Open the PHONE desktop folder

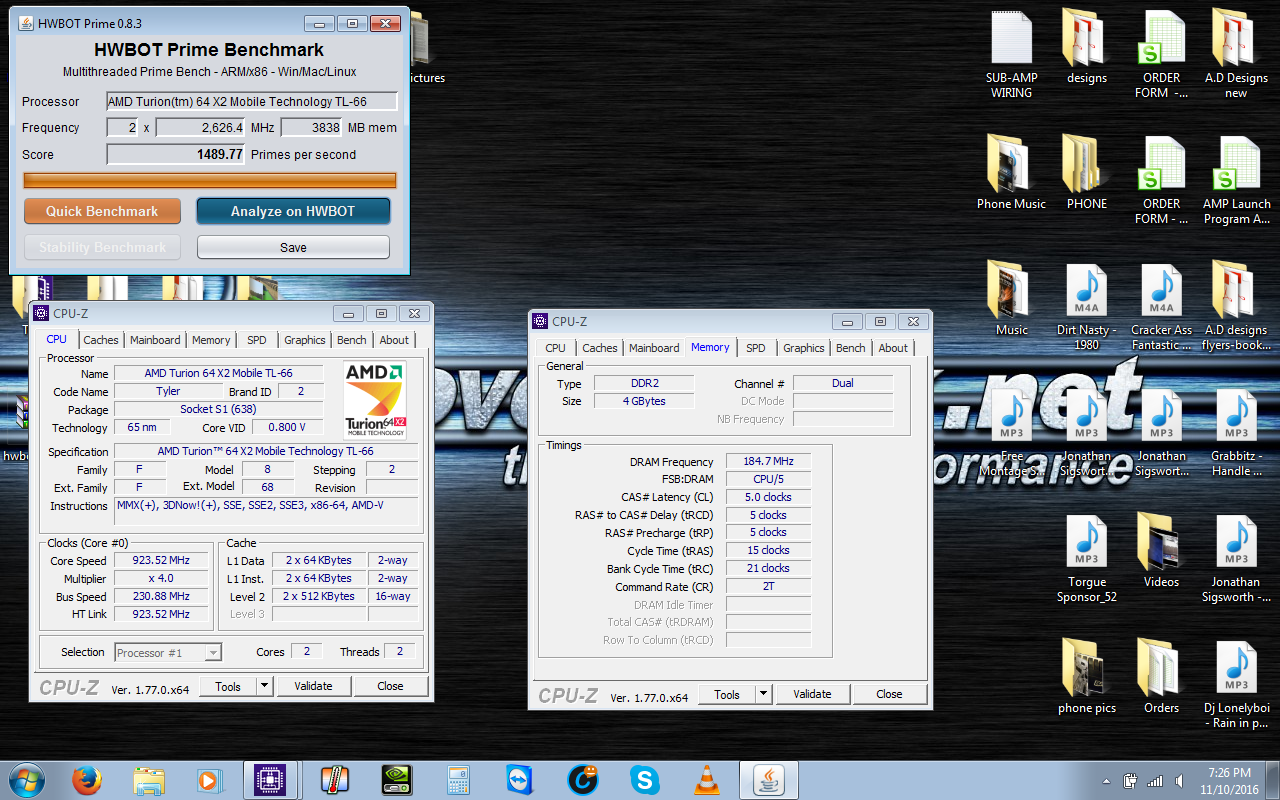tap(1087, 174)
